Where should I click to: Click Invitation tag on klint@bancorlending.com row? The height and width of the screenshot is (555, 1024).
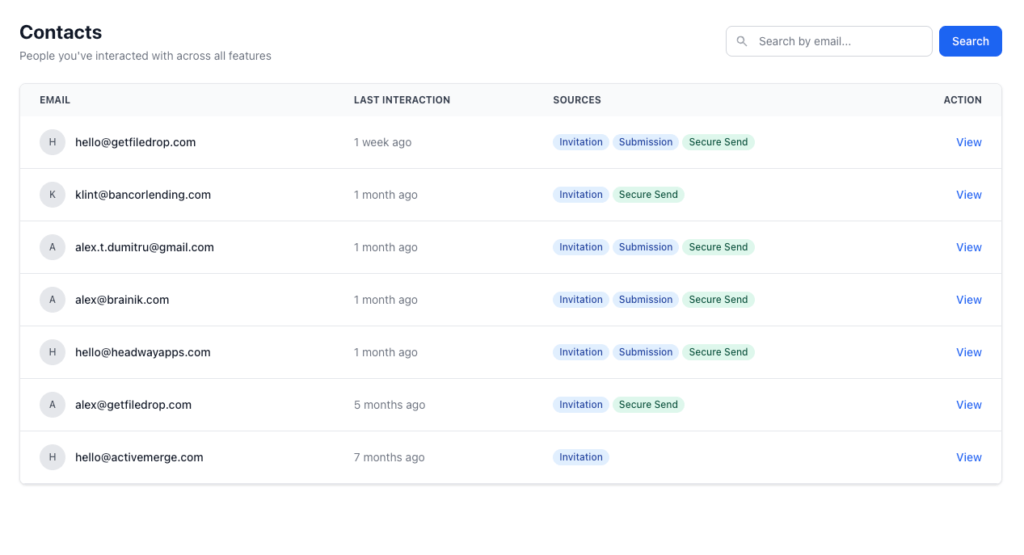(581, 195)
